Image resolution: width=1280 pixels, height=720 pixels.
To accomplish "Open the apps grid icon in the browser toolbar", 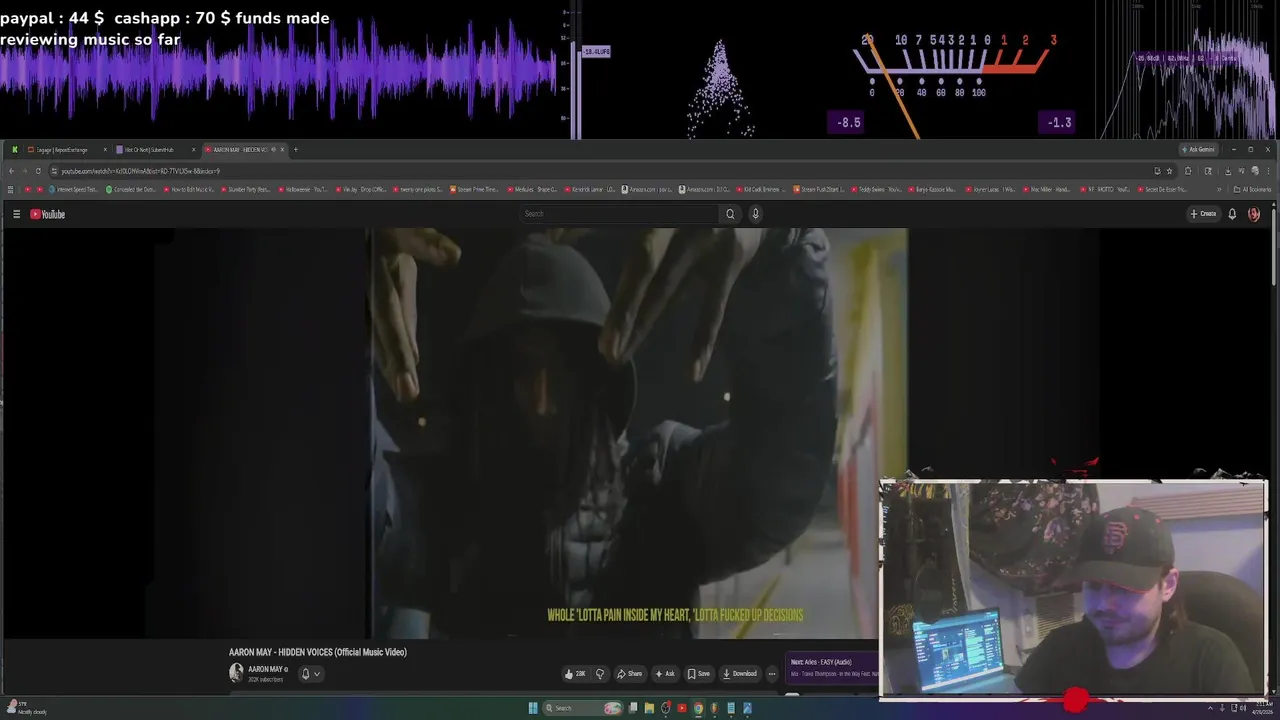I will pos(11,189).
